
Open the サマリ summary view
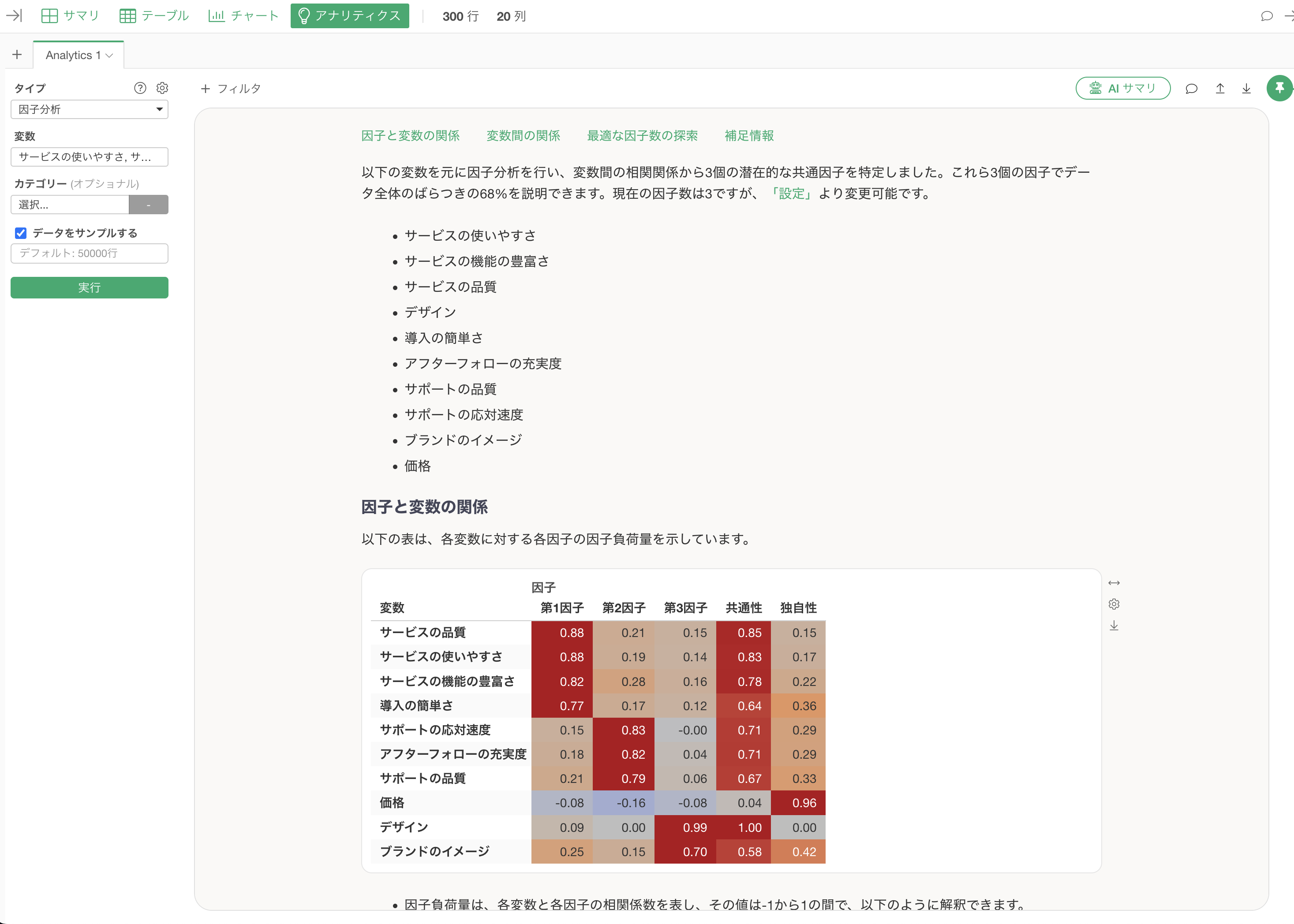coord(71,15)
